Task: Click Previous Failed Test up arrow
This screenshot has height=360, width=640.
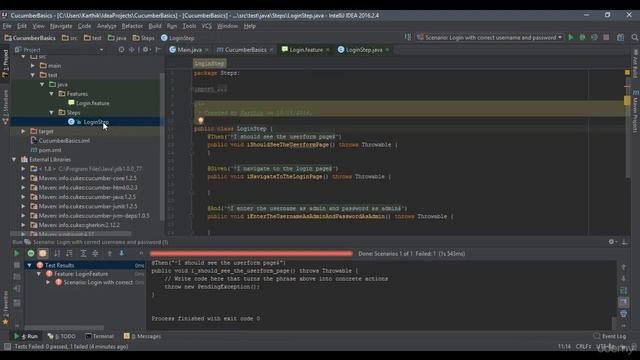Action: click(x=109, y=253)
